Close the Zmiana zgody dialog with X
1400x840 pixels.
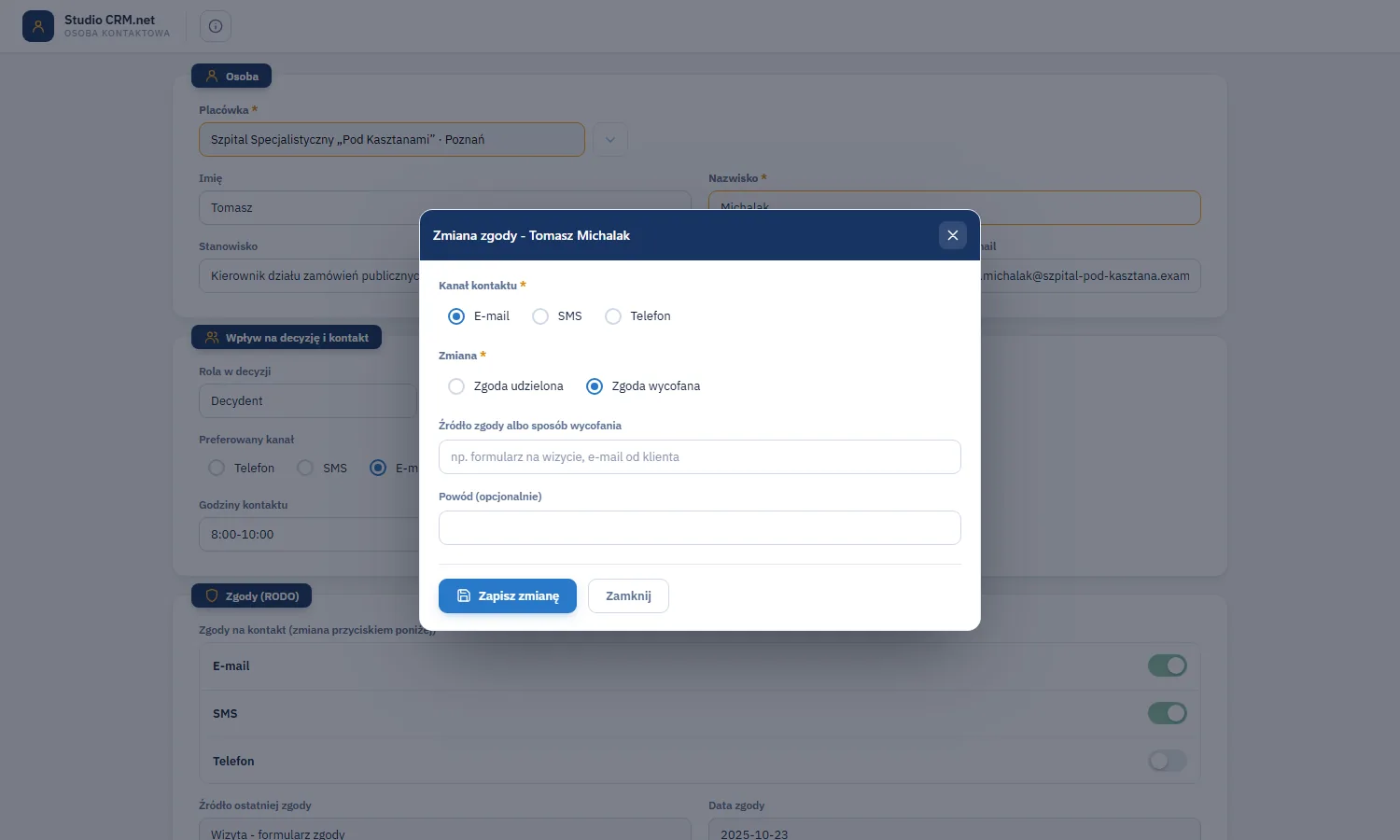[x=953, y=235]
